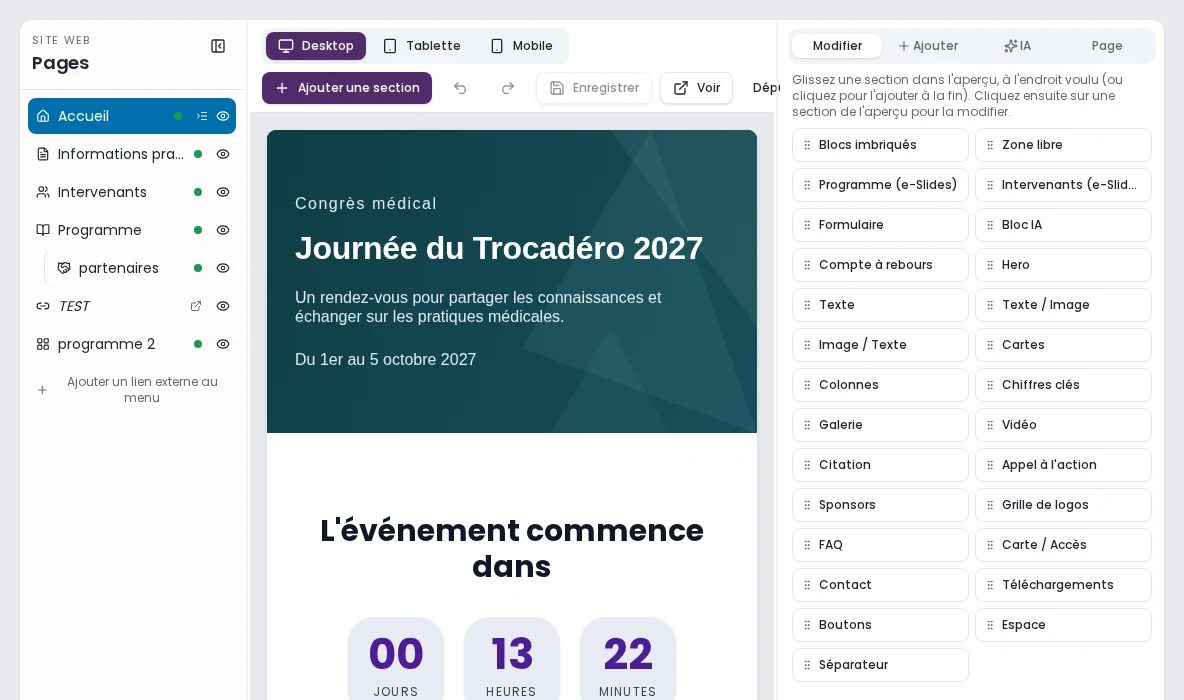
Task: Add the Appel à l'action block
Action: click(x=1063, y=465)
